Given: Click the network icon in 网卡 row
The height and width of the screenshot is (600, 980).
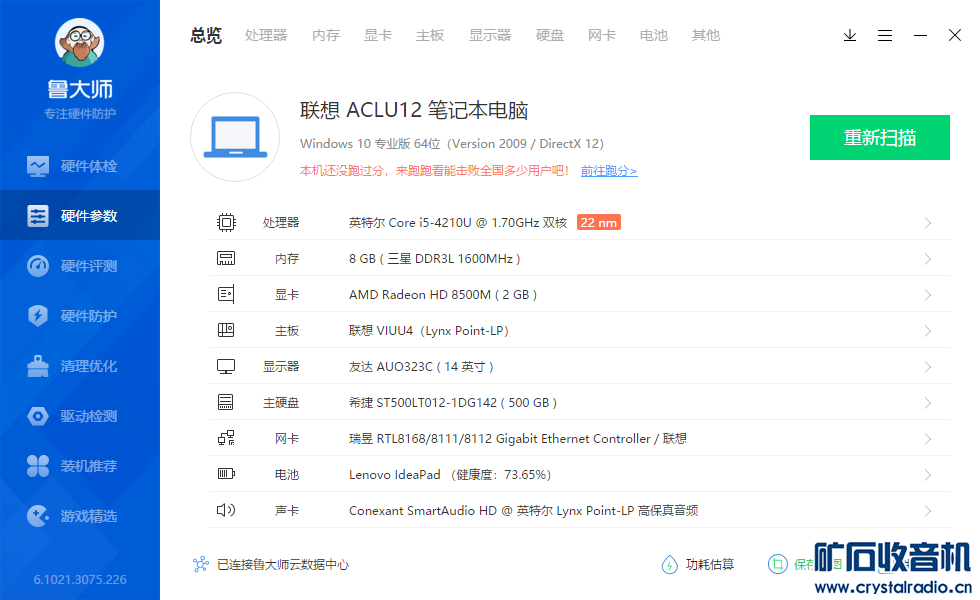Looking at the screenshot, I should [226, 439].
